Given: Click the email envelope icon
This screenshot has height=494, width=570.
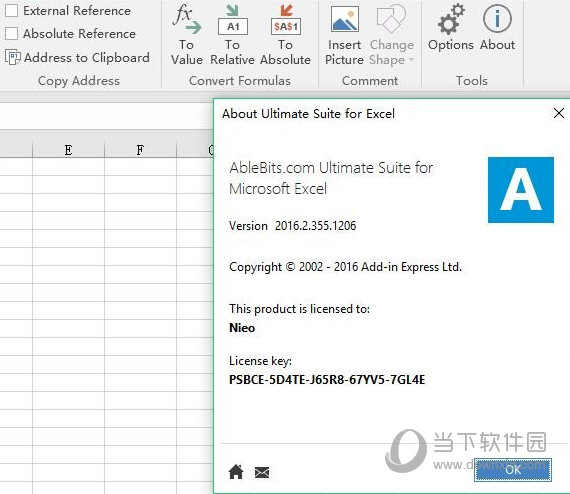Looking at the screenshot, I should click(262, 473).
